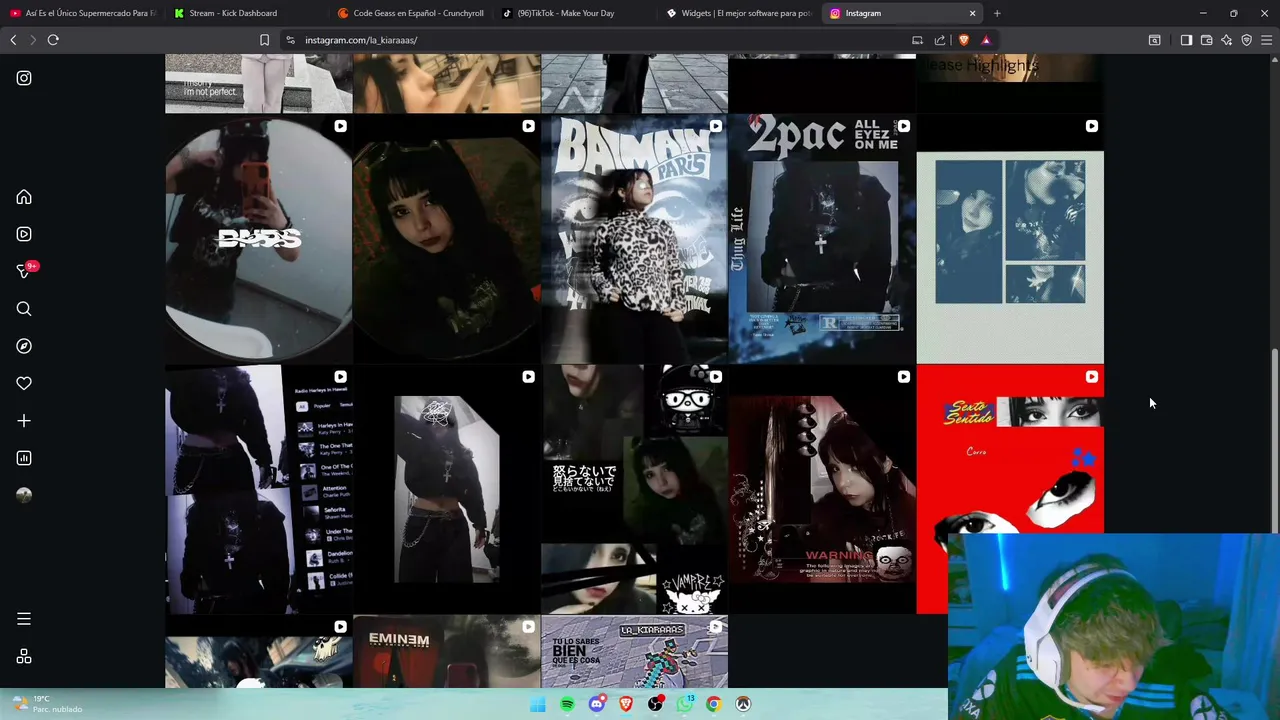Open the Brave Shields lion icon
This screenshot has height=720, width=1280.
963,40
